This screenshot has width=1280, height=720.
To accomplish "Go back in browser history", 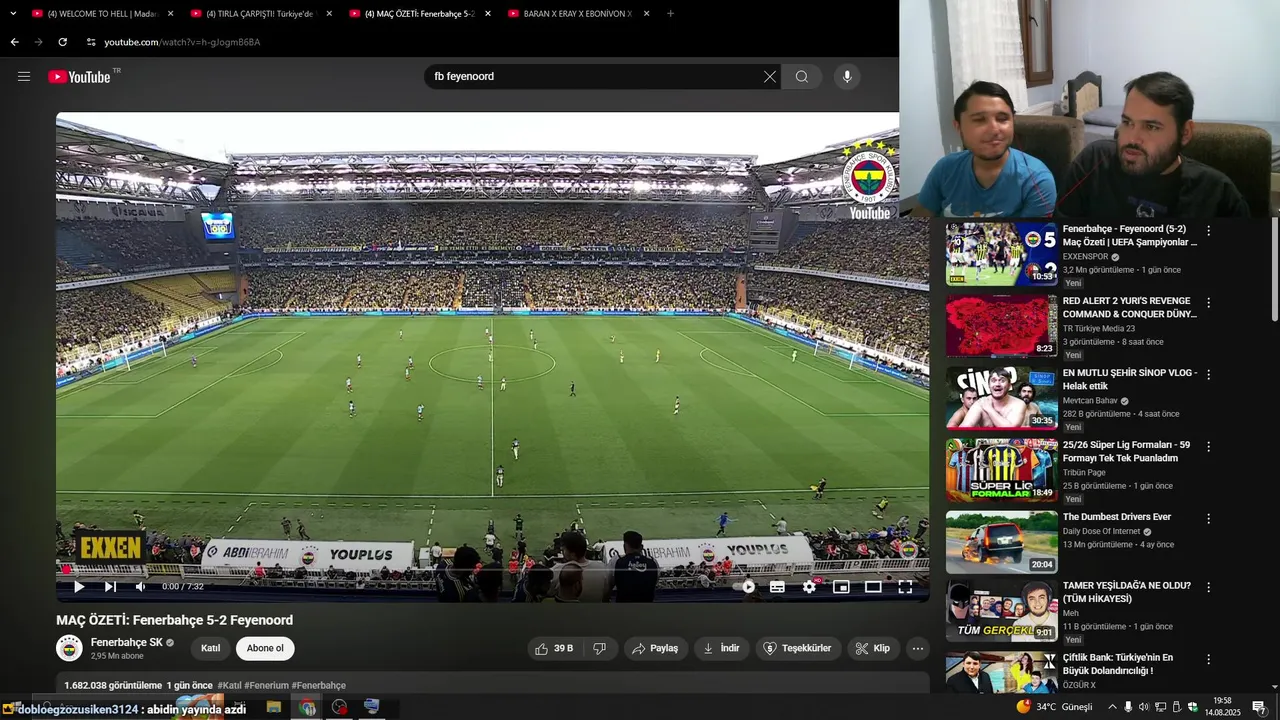I will pyautogui.click(x=14, y=42).
